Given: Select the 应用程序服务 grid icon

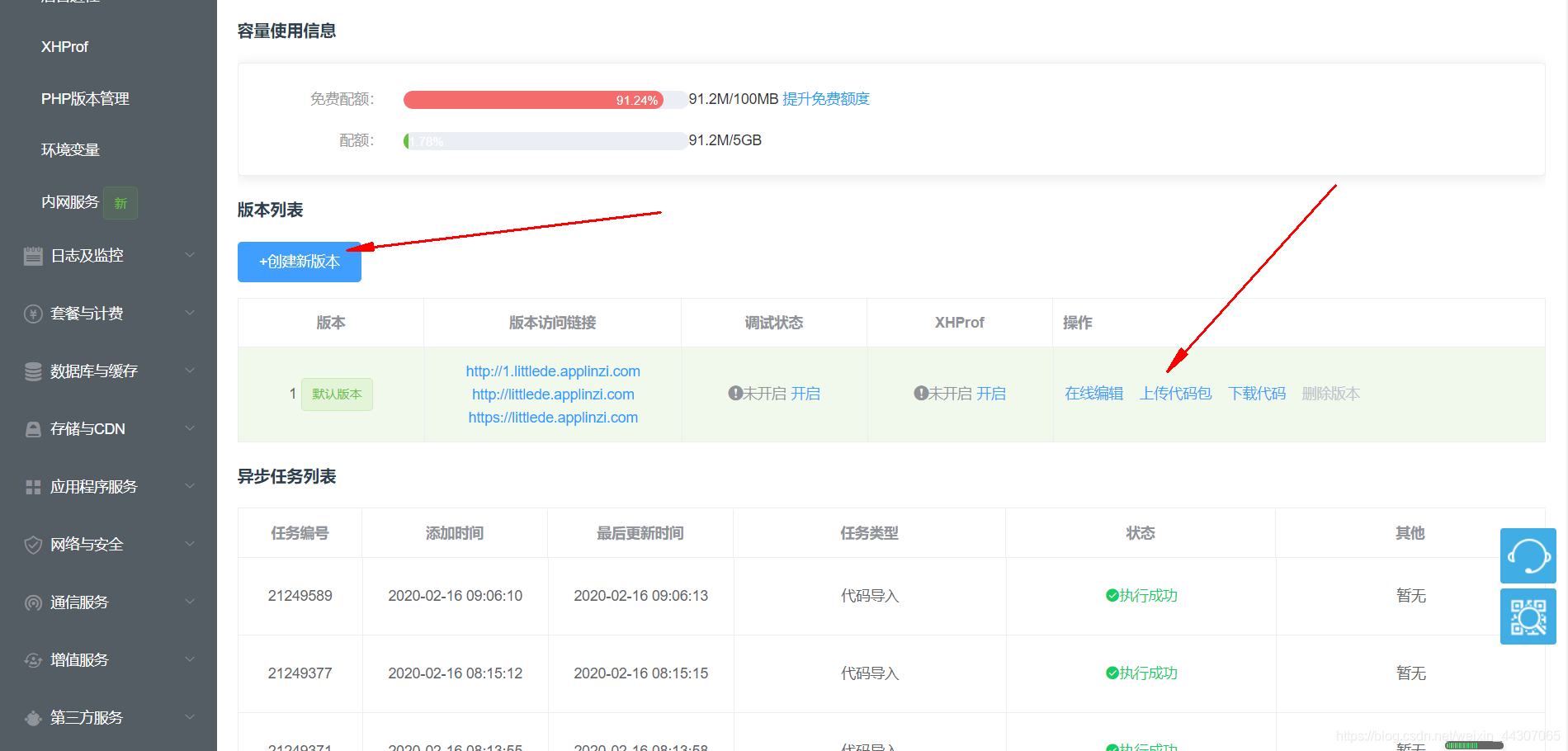Looking at the screenshot, I should (x=33, y=486).
